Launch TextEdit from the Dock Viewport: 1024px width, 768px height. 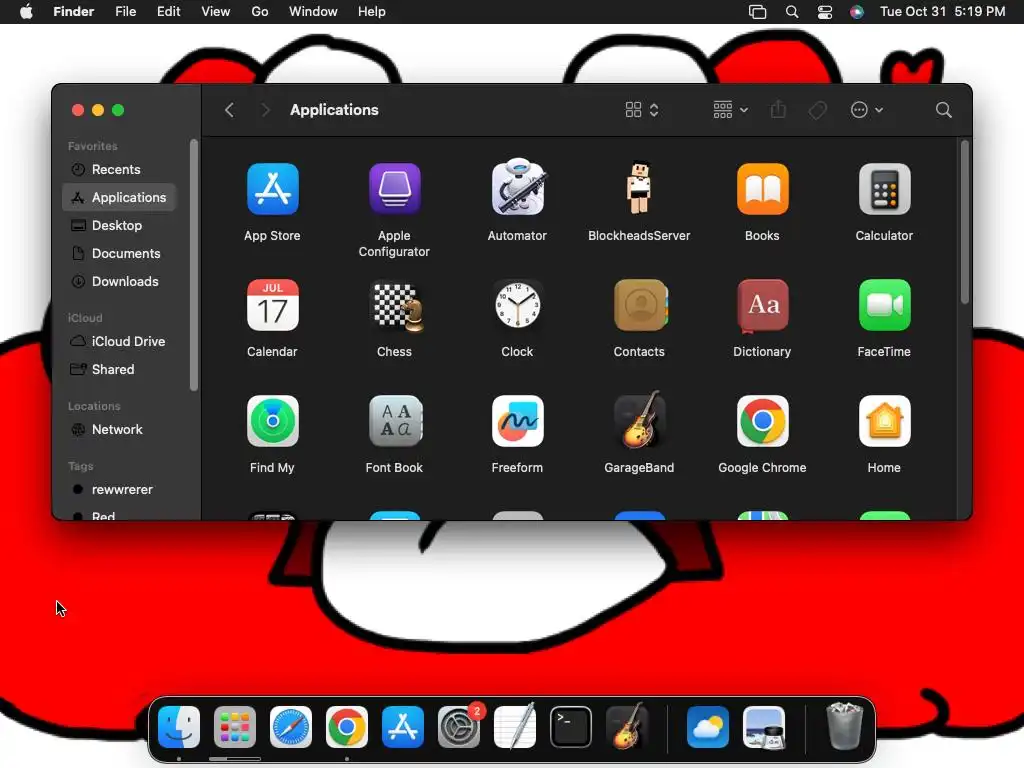(515, 727)
